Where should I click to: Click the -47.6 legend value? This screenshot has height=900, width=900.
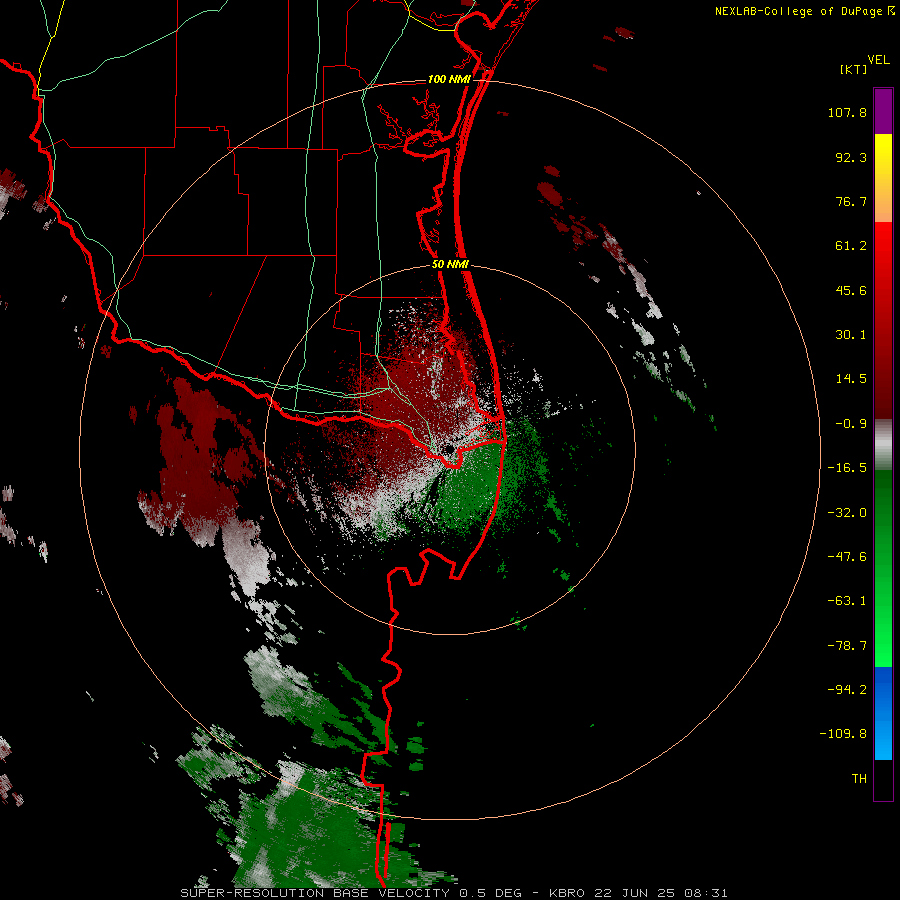click(847, 557)
